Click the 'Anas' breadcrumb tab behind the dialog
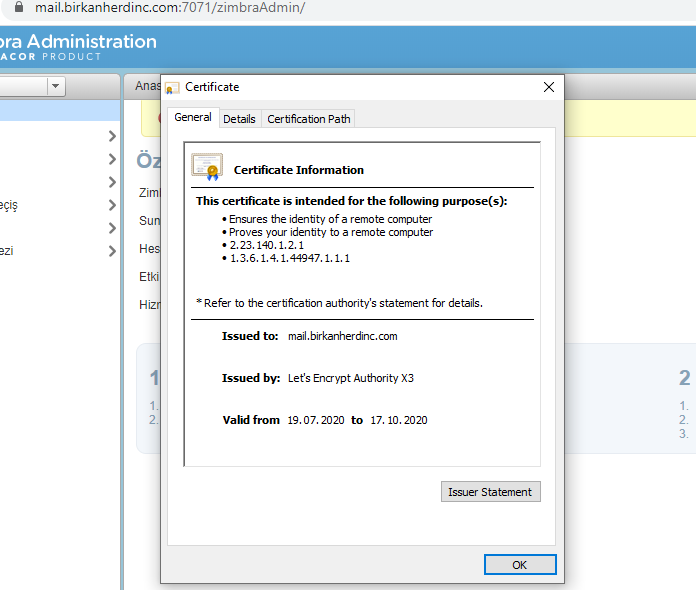 coord(148,86)
